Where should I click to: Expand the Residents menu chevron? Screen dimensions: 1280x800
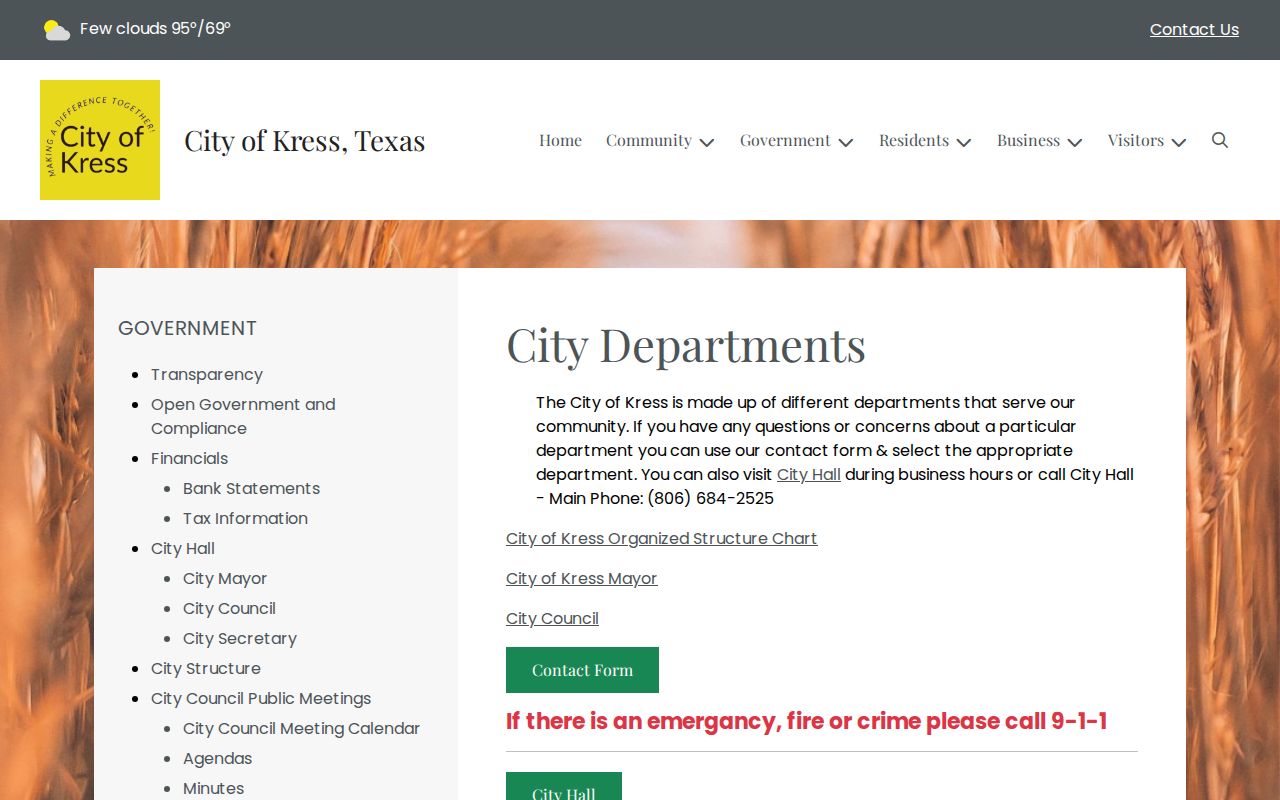(x=964, y=142)
